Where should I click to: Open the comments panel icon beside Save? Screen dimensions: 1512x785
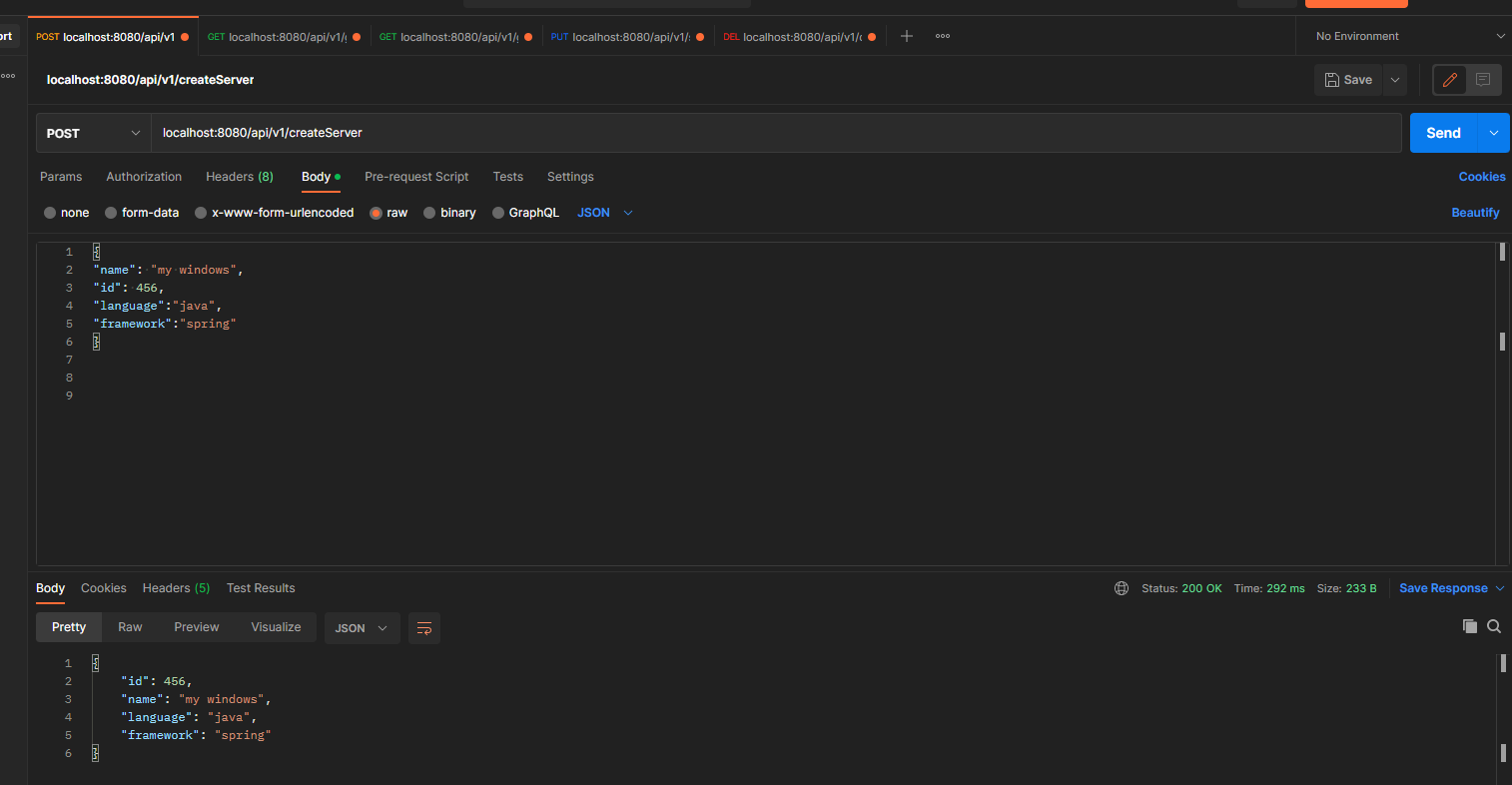click(1483, 80)
